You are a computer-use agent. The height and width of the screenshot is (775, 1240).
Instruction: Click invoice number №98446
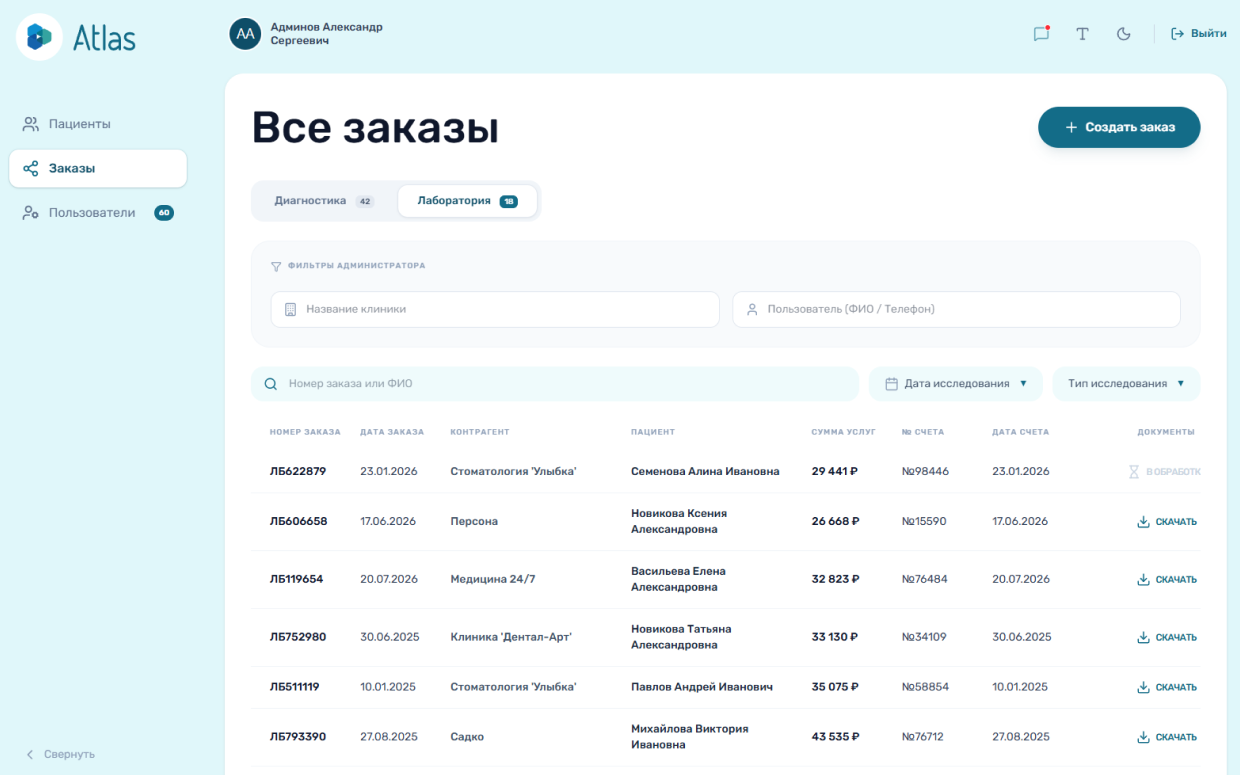click(x=925, y=471)
